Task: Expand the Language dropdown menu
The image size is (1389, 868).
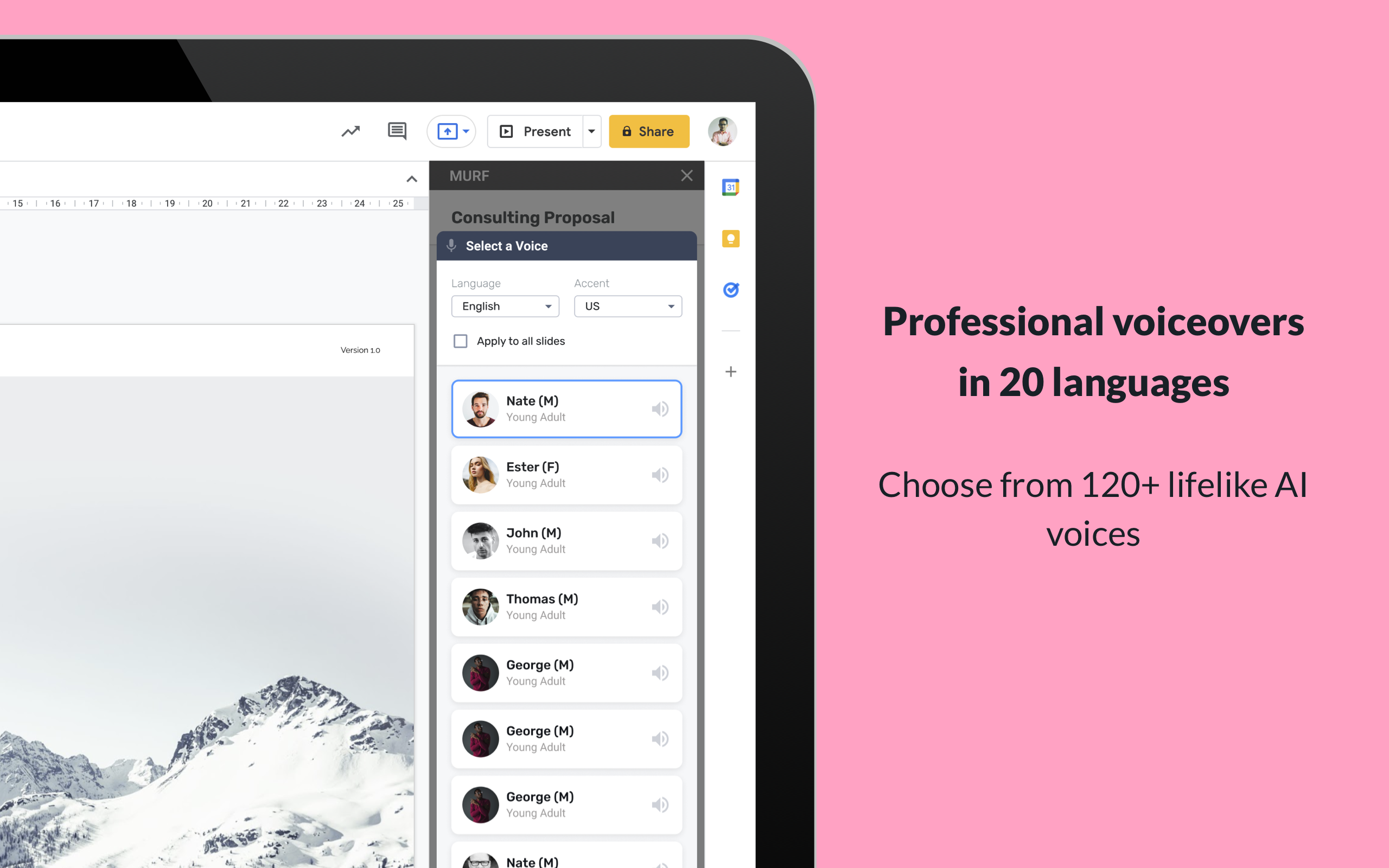Action: (504, 306)
